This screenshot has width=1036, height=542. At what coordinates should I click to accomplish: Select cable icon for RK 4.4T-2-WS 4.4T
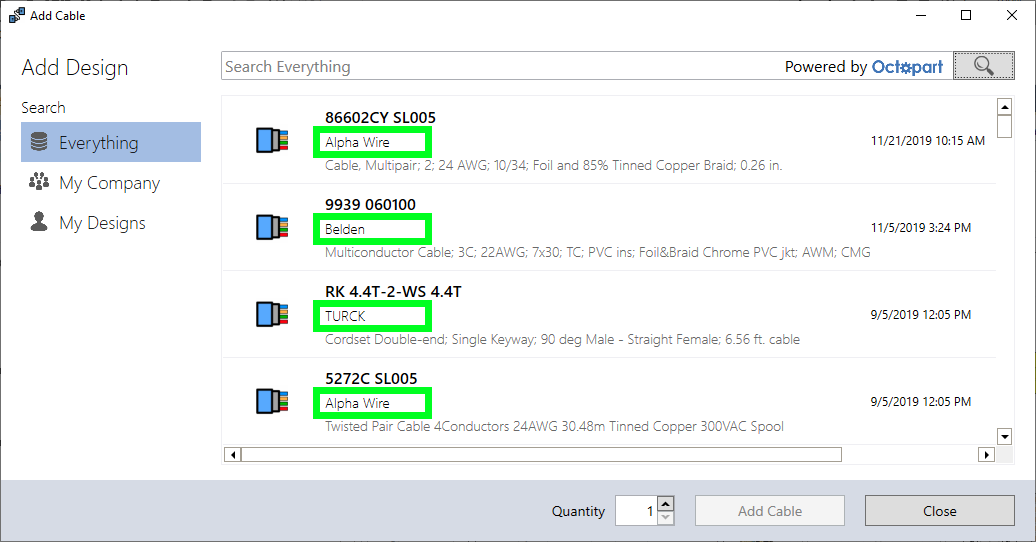(x=272, y=314)
